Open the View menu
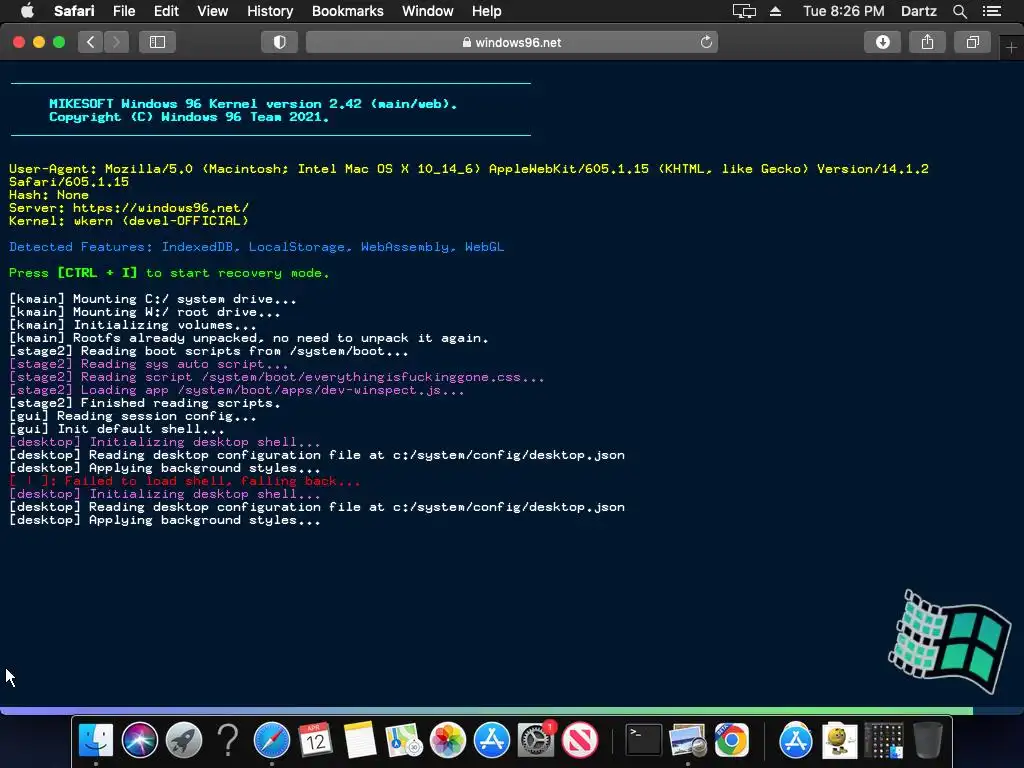Viewport: 1024px width, 768px height. point(212,11)
